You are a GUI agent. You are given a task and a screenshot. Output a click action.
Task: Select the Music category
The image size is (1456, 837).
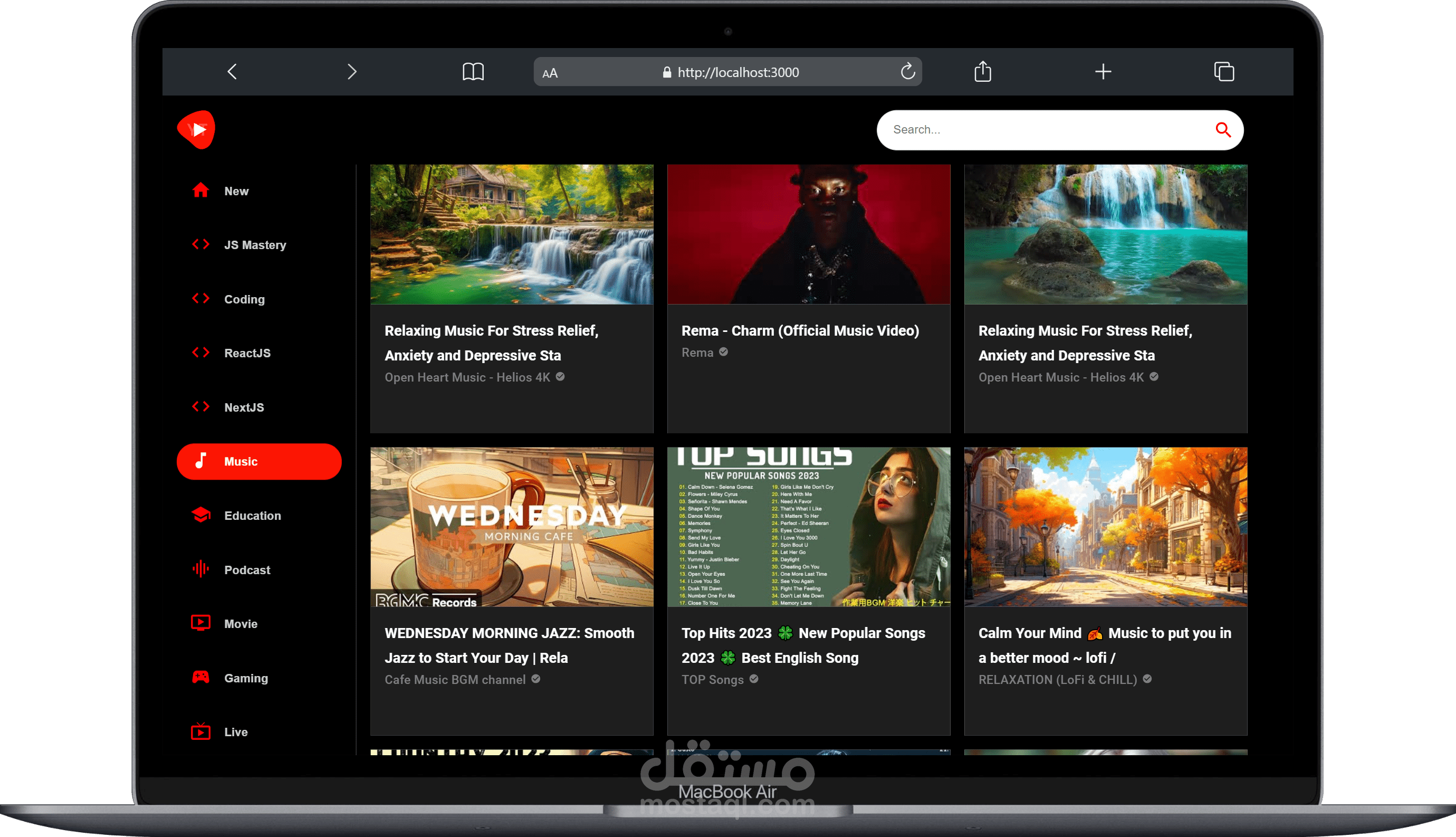258,462
